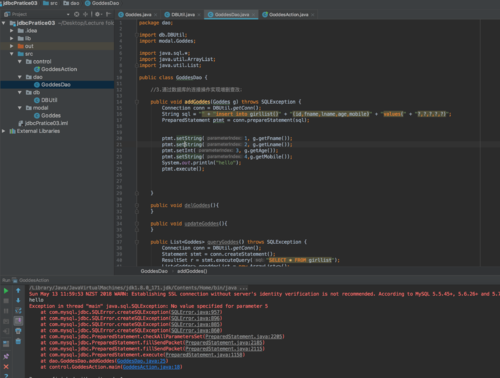Expand the out folder
Image resolution: width=500 pixels, height=378 pixels.
pos(12,46)
